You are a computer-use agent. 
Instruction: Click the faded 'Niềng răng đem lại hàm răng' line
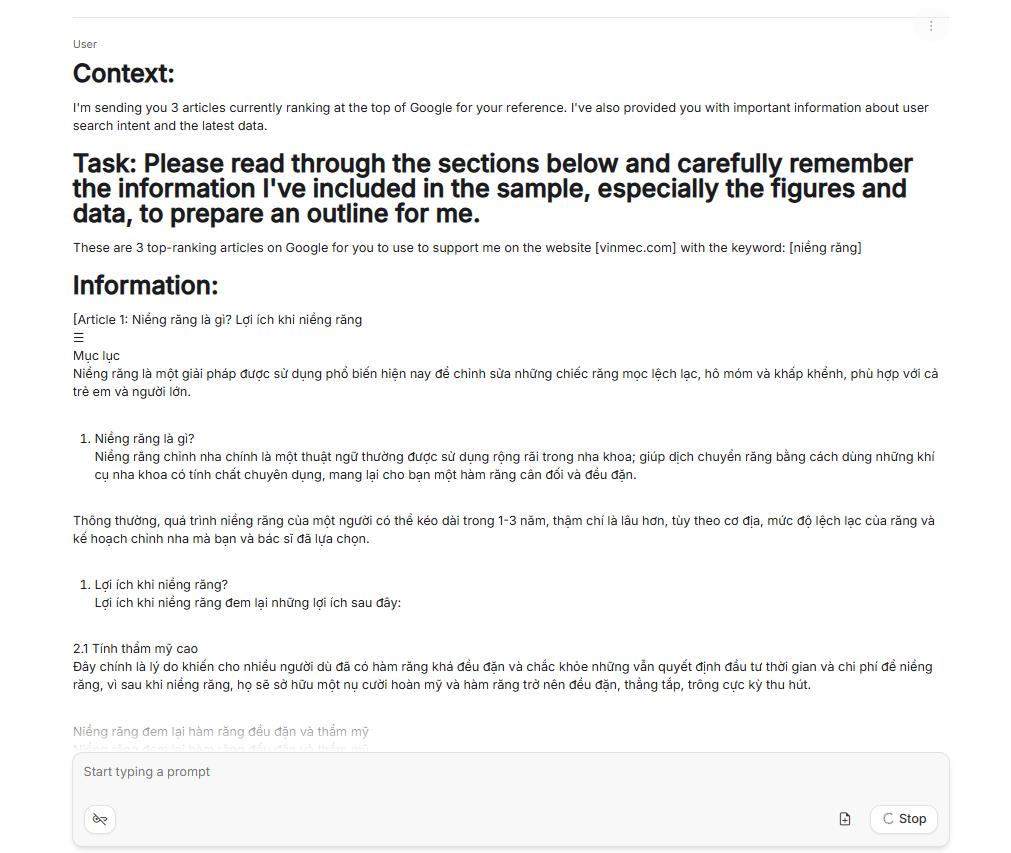[x=221, y=732]
